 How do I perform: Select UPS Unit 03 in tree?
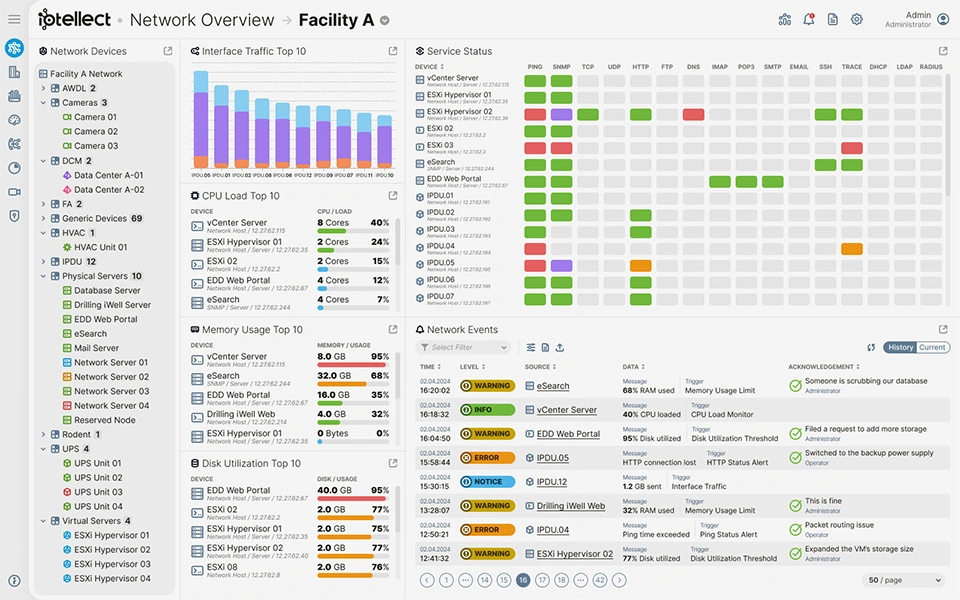[92, 492]
